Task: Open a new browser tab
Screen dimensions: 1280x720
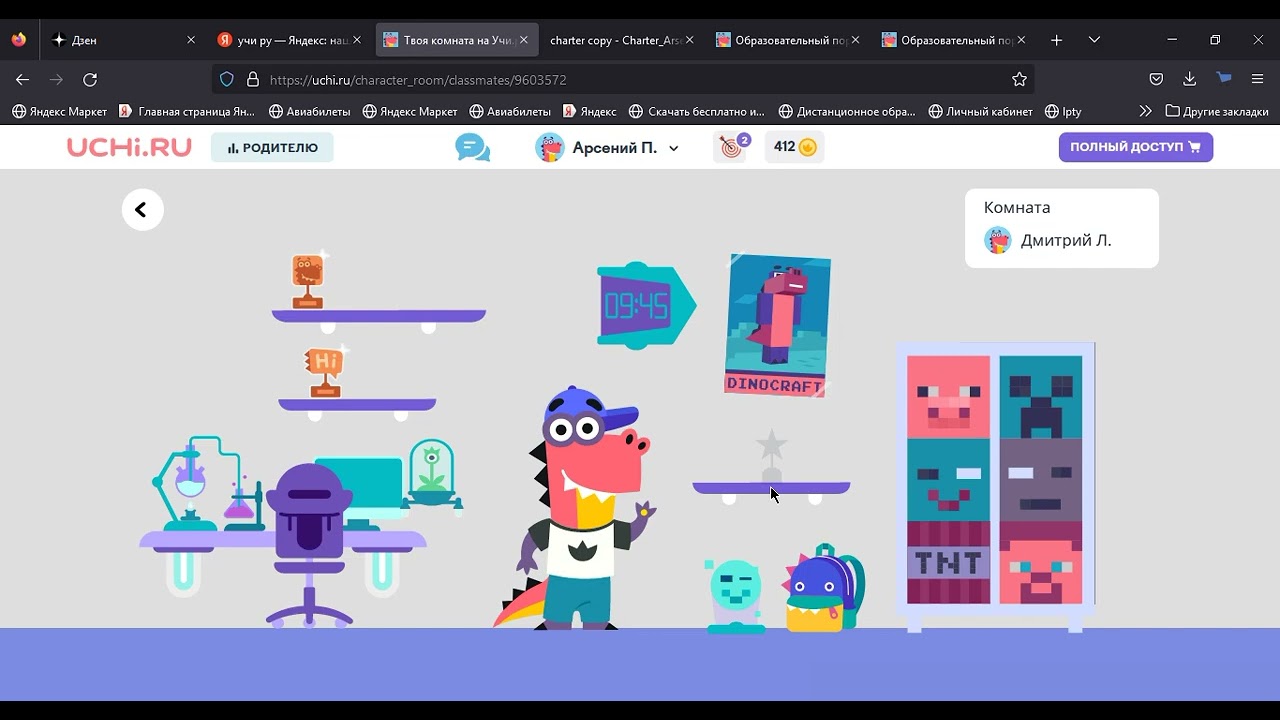Action: (x=1057, y=40)
